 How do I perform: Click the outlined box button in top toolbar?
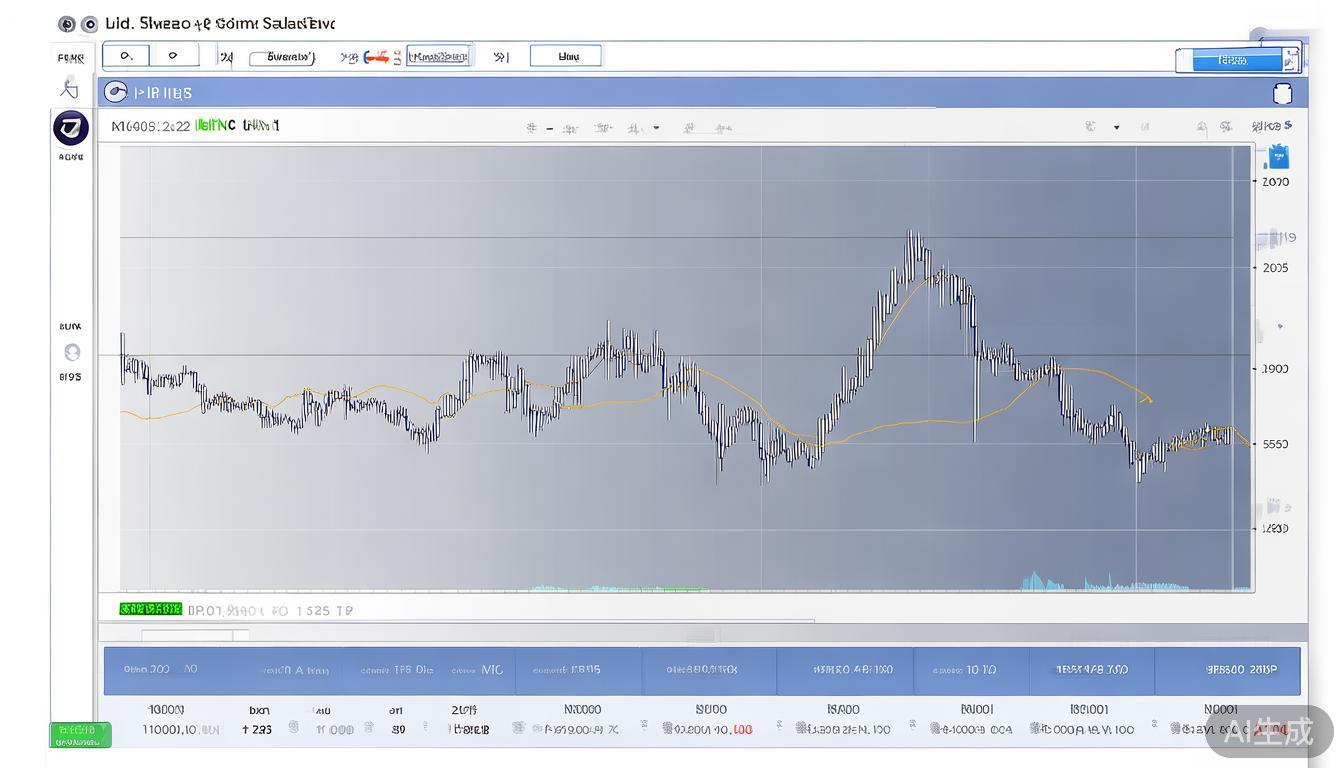pyautogui.click(x=566, y=56)
